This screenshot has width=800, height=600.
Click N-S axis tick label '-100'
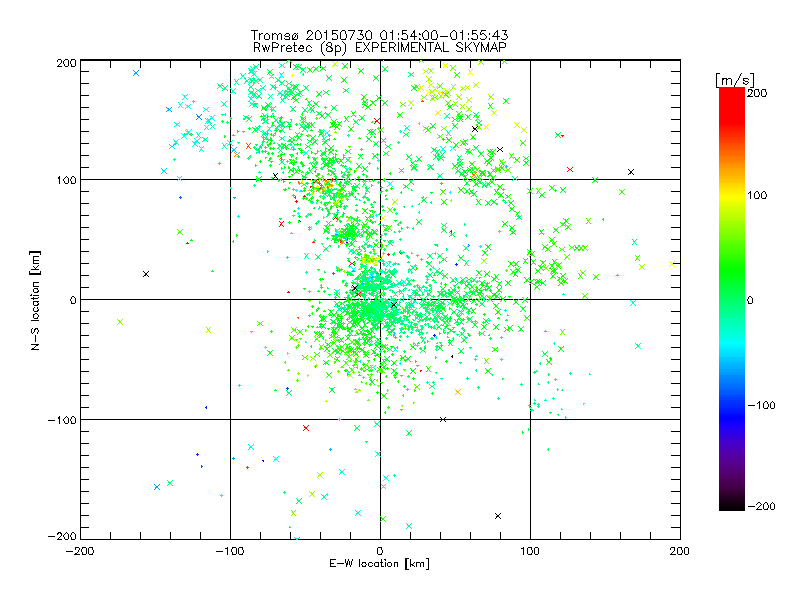click(62, 420)
